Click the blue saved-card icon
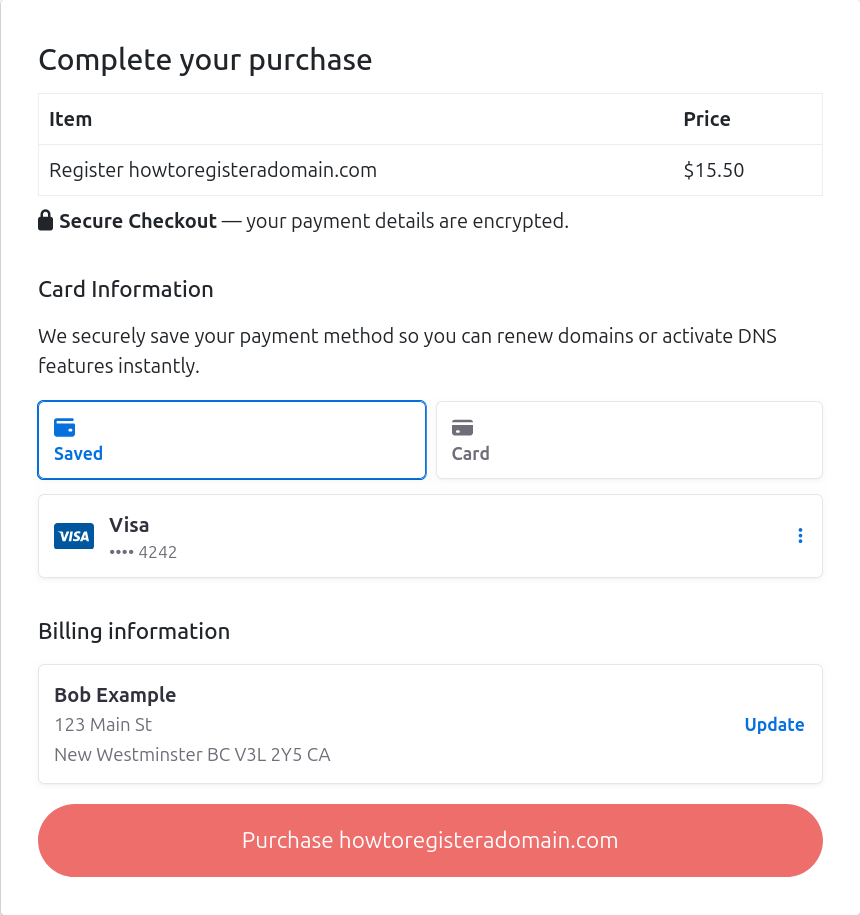 coord(65,426)
